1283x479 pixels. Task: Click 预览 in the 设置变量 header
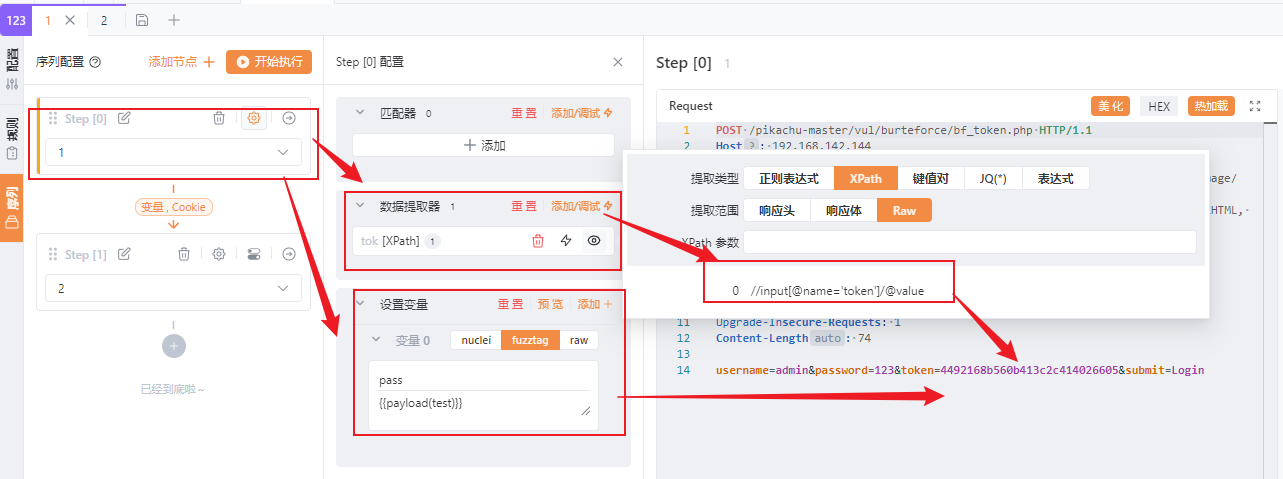[x=551, y=304]
